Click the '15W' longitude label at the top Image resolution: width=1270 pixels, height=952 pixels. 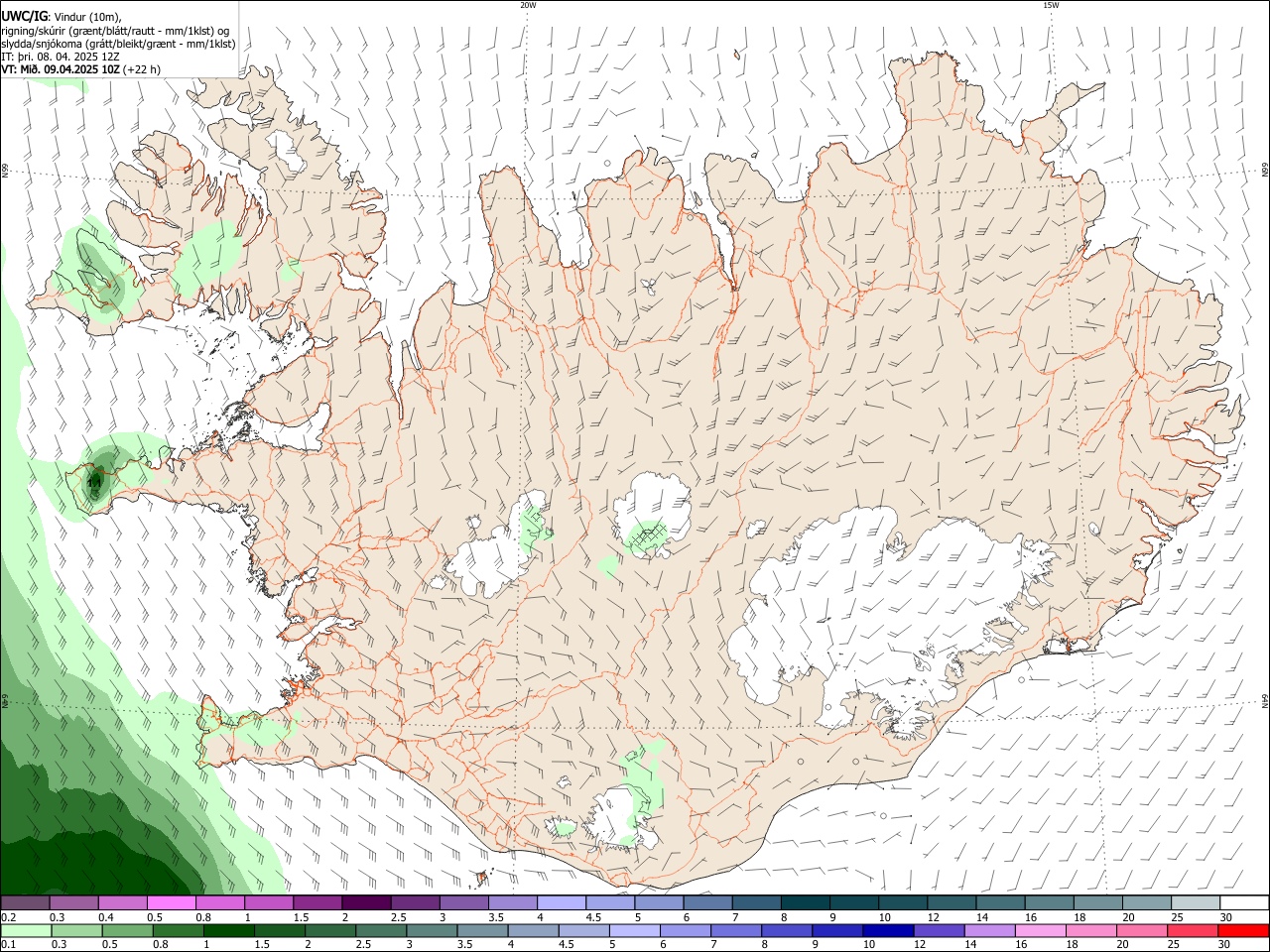click(x=1051, y=5)
